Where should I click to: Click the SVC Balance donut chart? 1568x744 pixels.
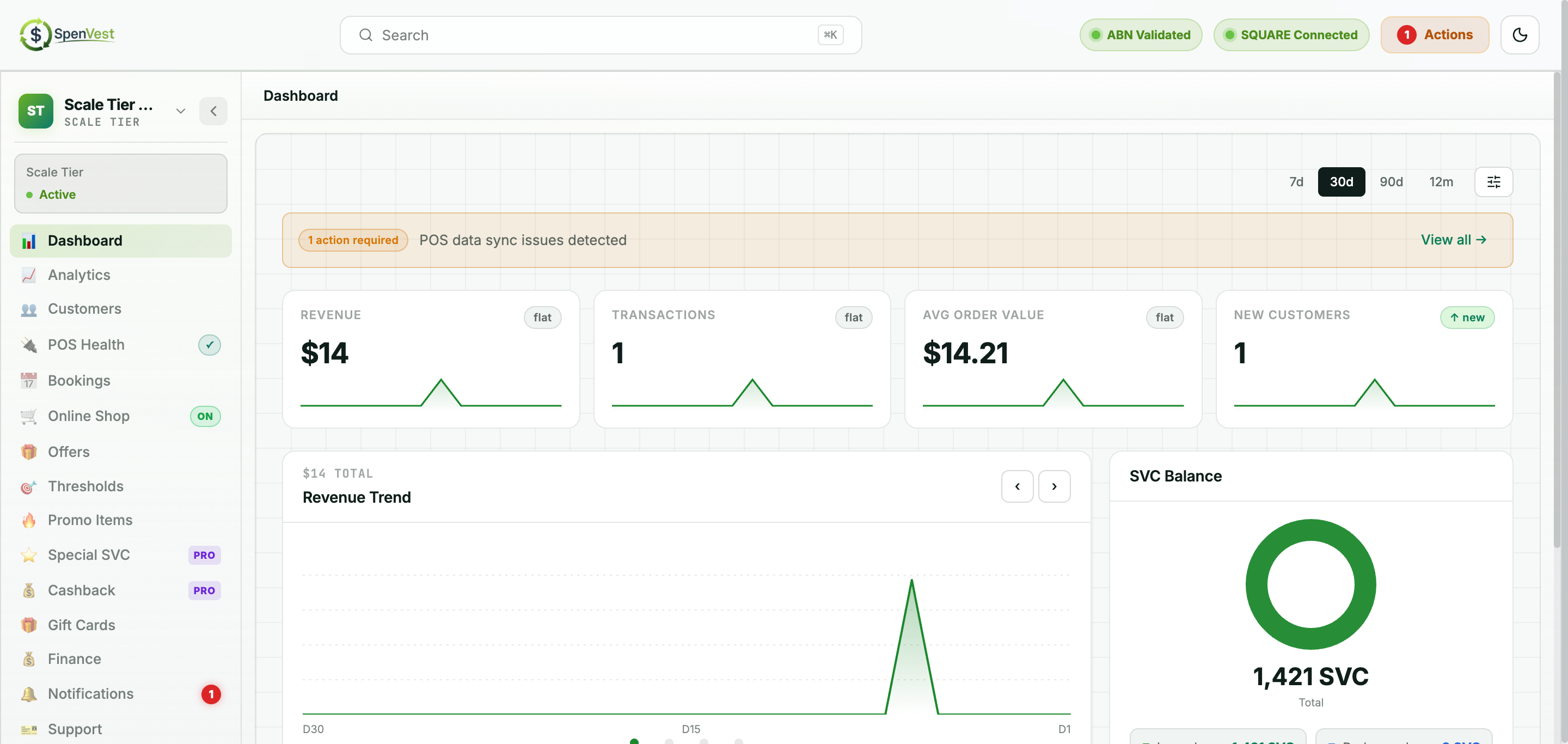(x=1310, y=584)
